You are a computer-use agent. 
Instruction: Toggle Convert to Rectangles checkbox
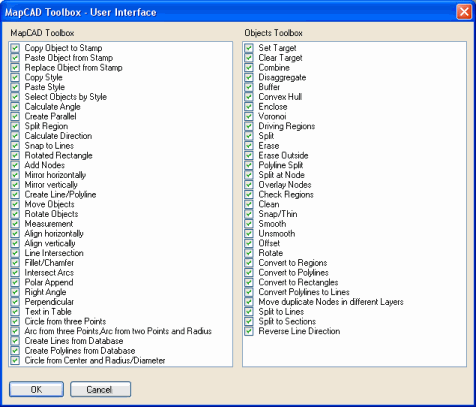[x=249, y=282]
